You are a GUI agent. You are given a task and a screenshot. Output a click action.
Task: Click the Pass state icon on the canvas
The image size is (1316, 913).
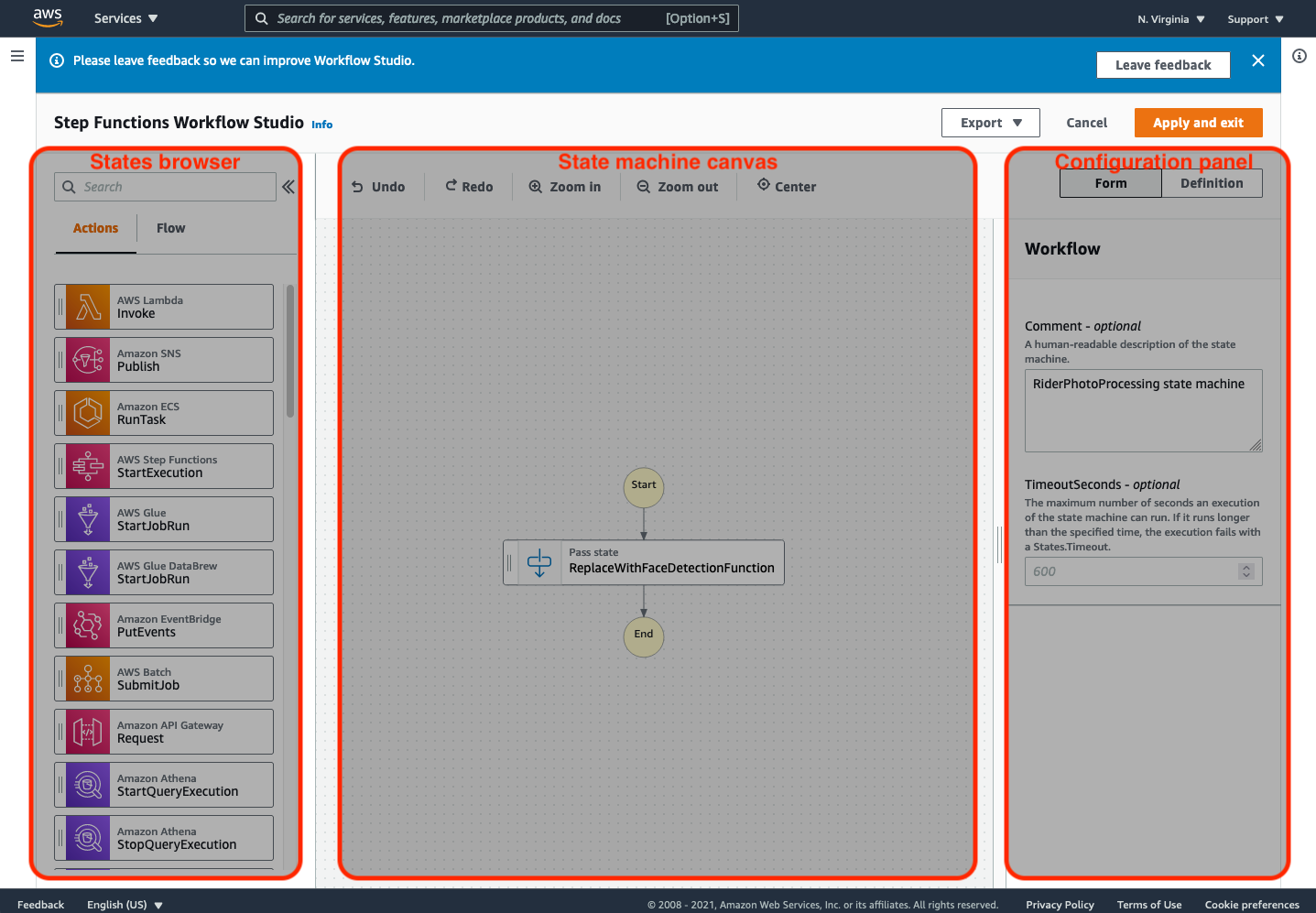[x=539, y=562]
